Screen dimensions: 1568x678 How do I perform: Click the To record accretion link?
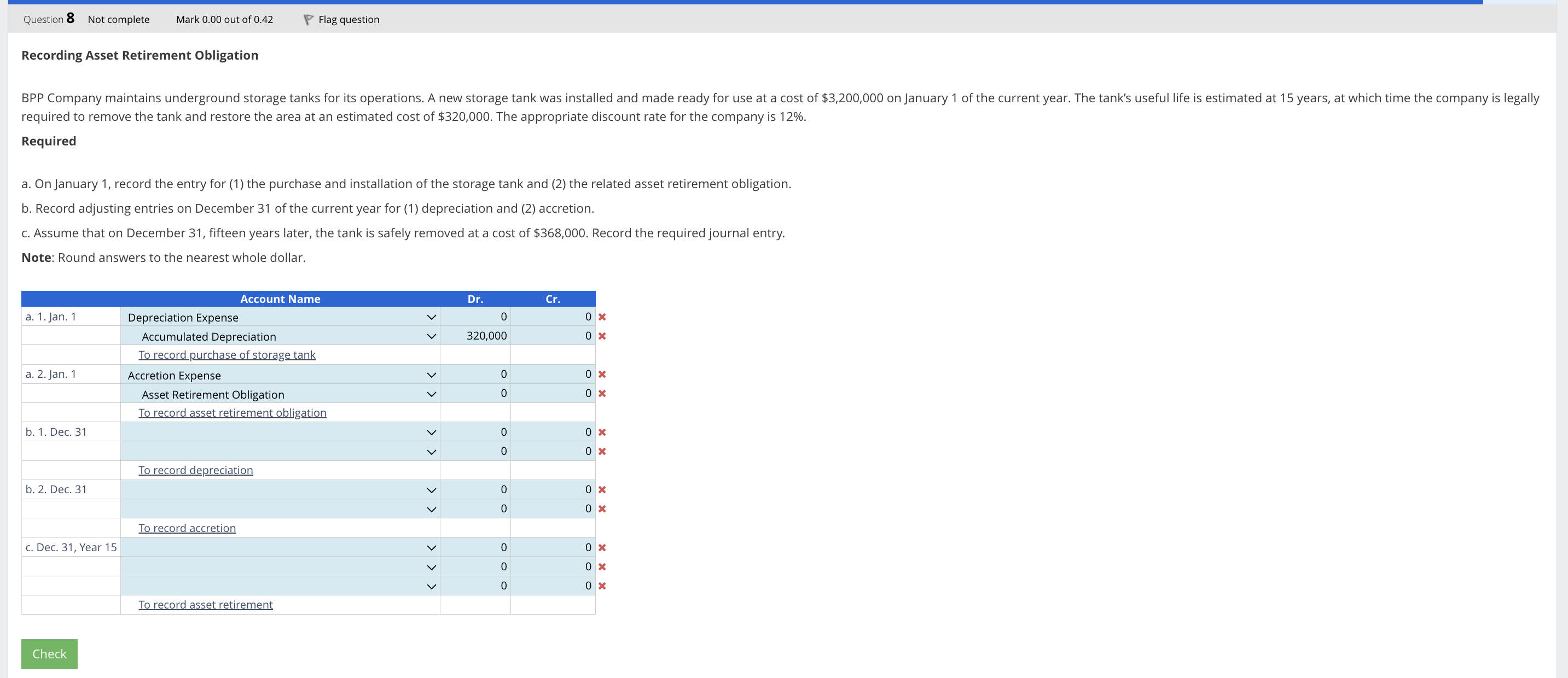[187, 528]
